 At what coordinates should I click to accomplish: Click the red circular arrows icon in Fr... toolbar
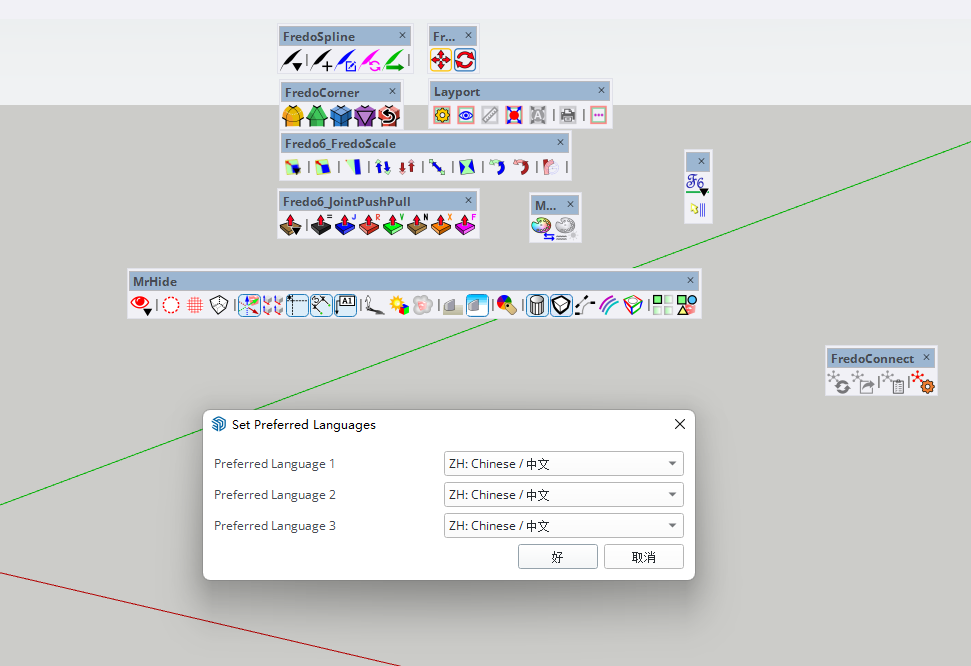tap(465, 61)
